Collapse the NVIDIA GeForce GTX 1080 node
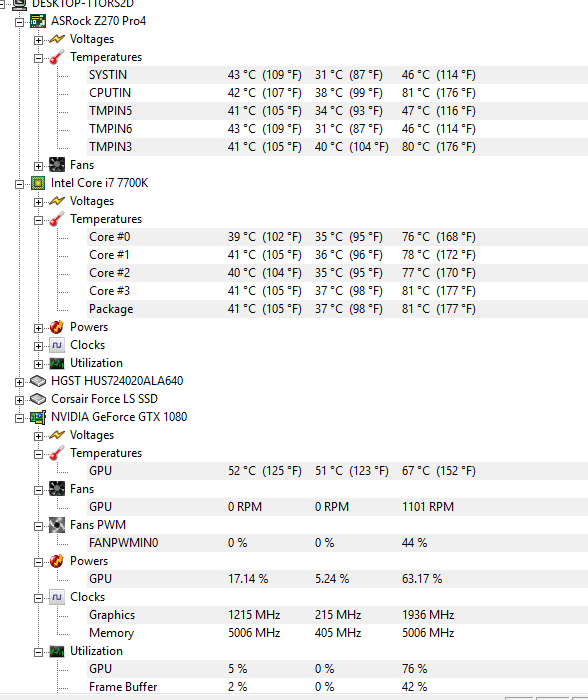Image resolution: width=588 pixels, height=700 pixels. pos(19,418)
